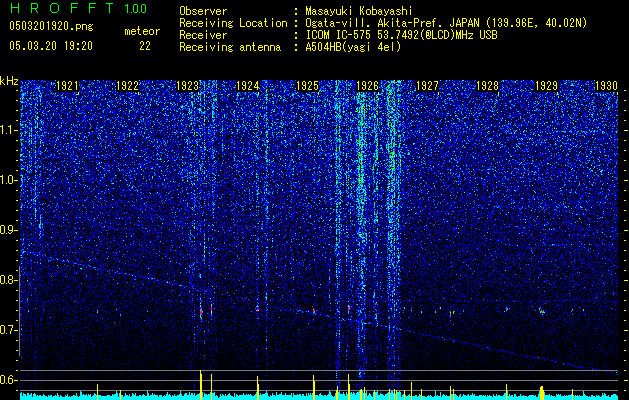Screen dimensions: 629x400
Task: Click the meteor label
Action: pyautogui.click(x=142, y=31)
